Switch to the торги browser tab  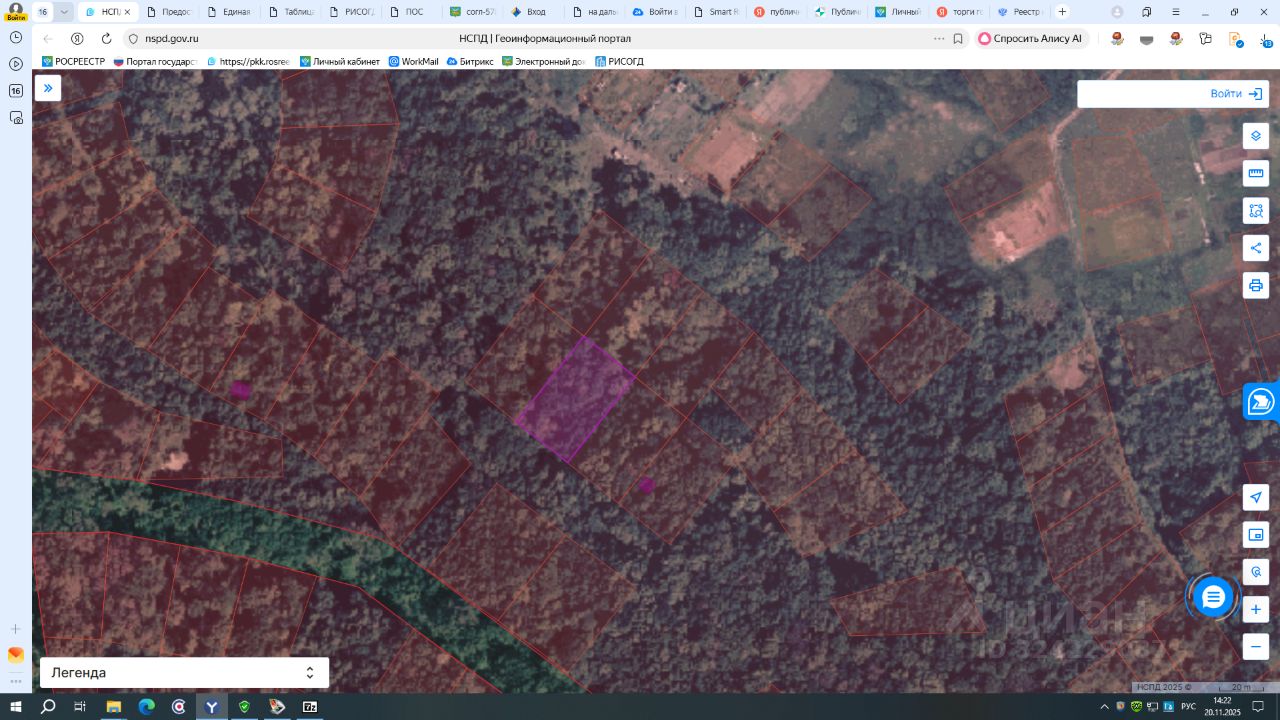click(960, 12)
